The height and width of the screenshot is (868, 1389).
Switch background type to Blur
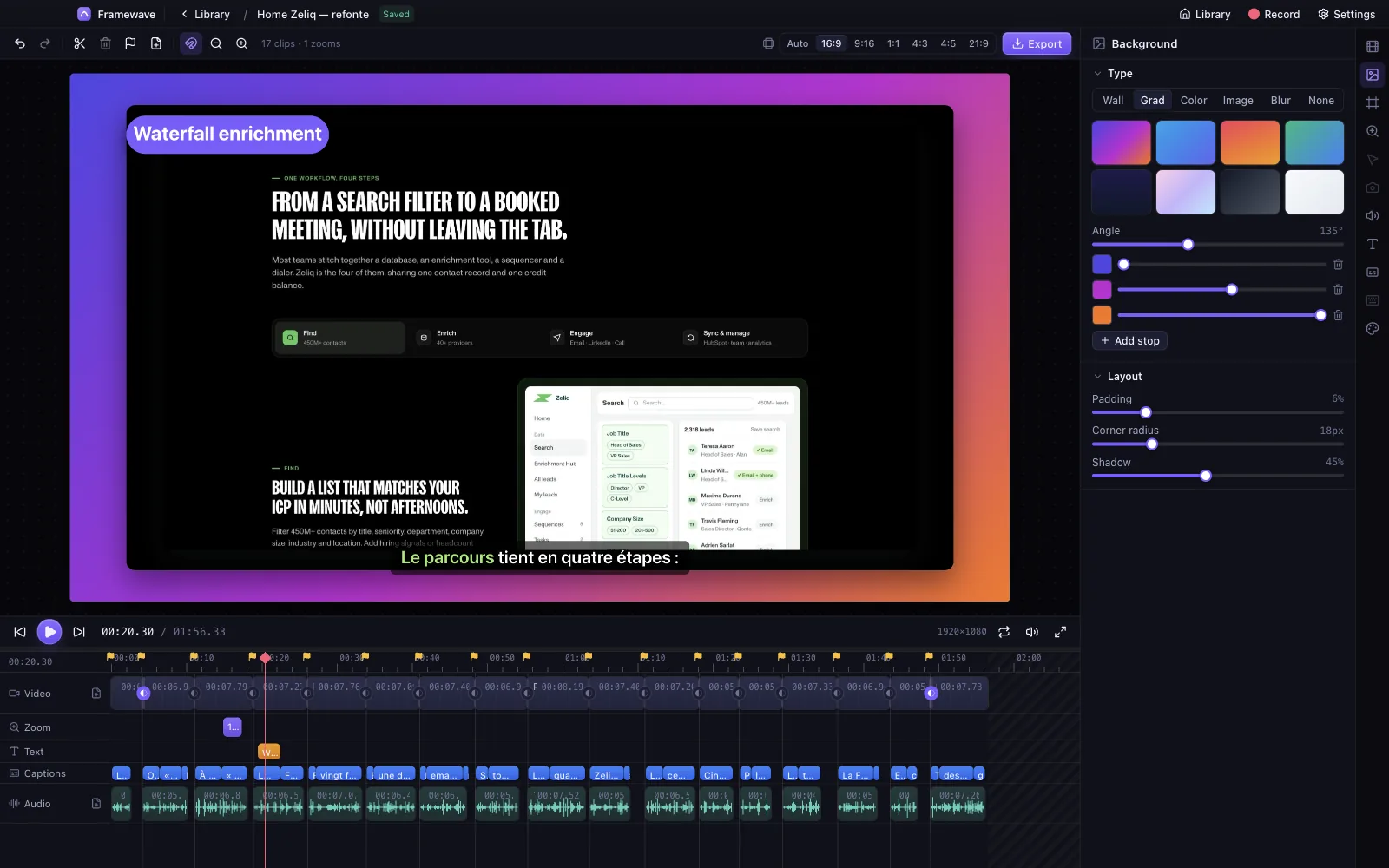(1280, 101)
